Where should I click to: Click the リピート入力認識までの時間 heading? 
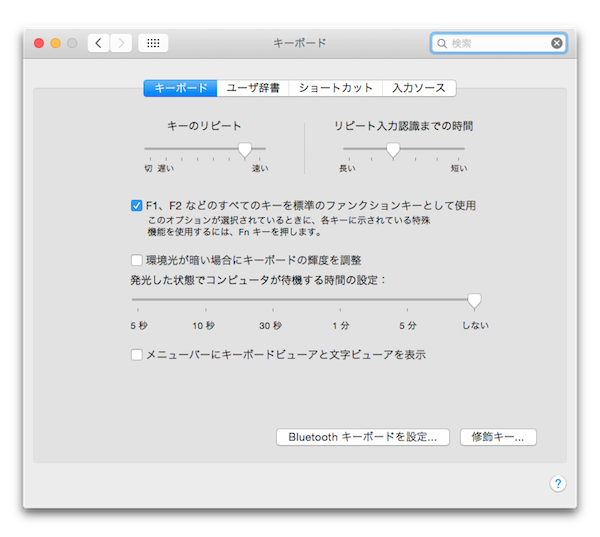pyautogui.click(x=404, y=126)
